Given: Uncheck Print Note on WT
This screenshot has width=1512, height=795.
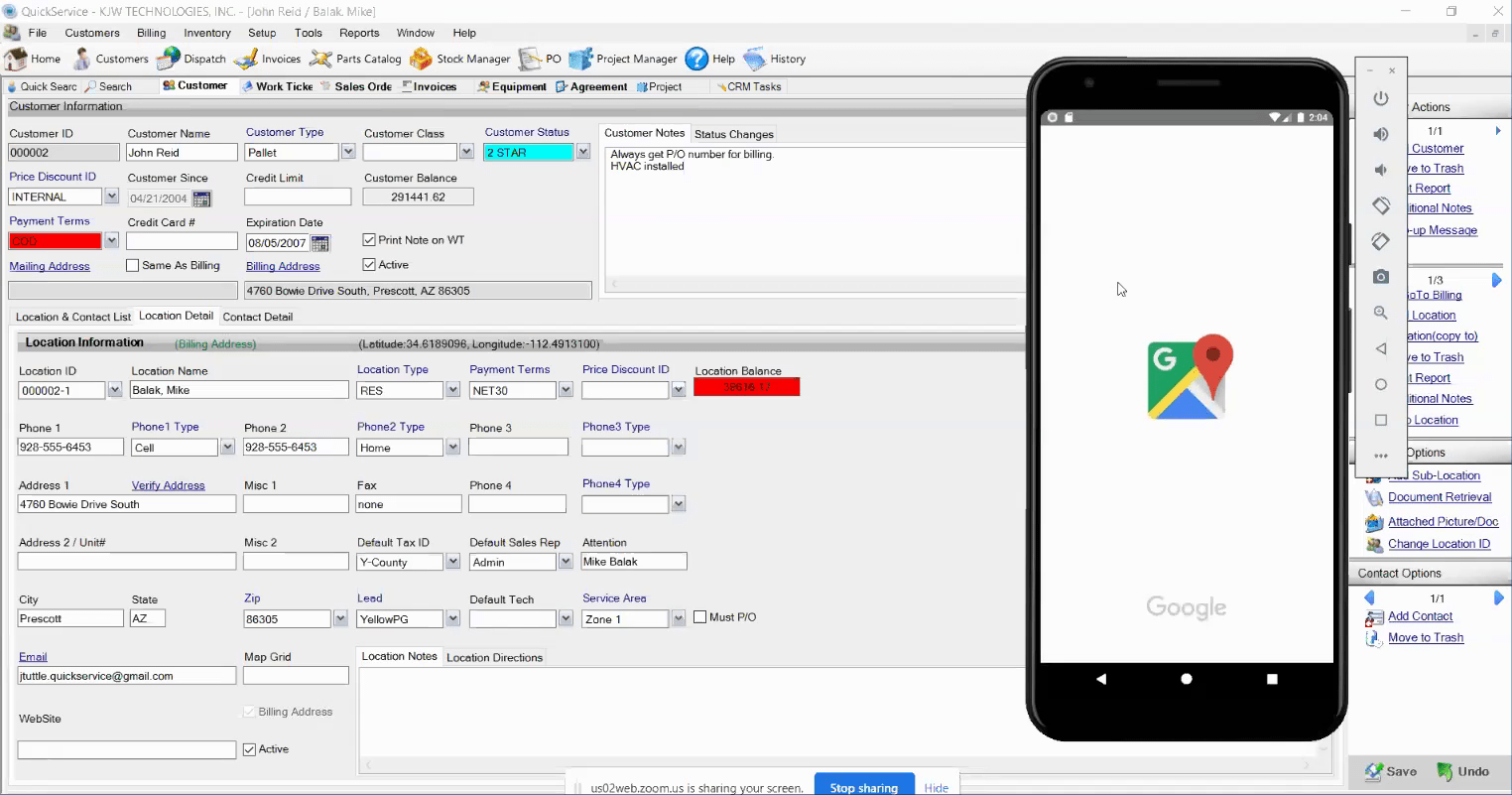Looking at the screenshot, I should coord(369,240).
